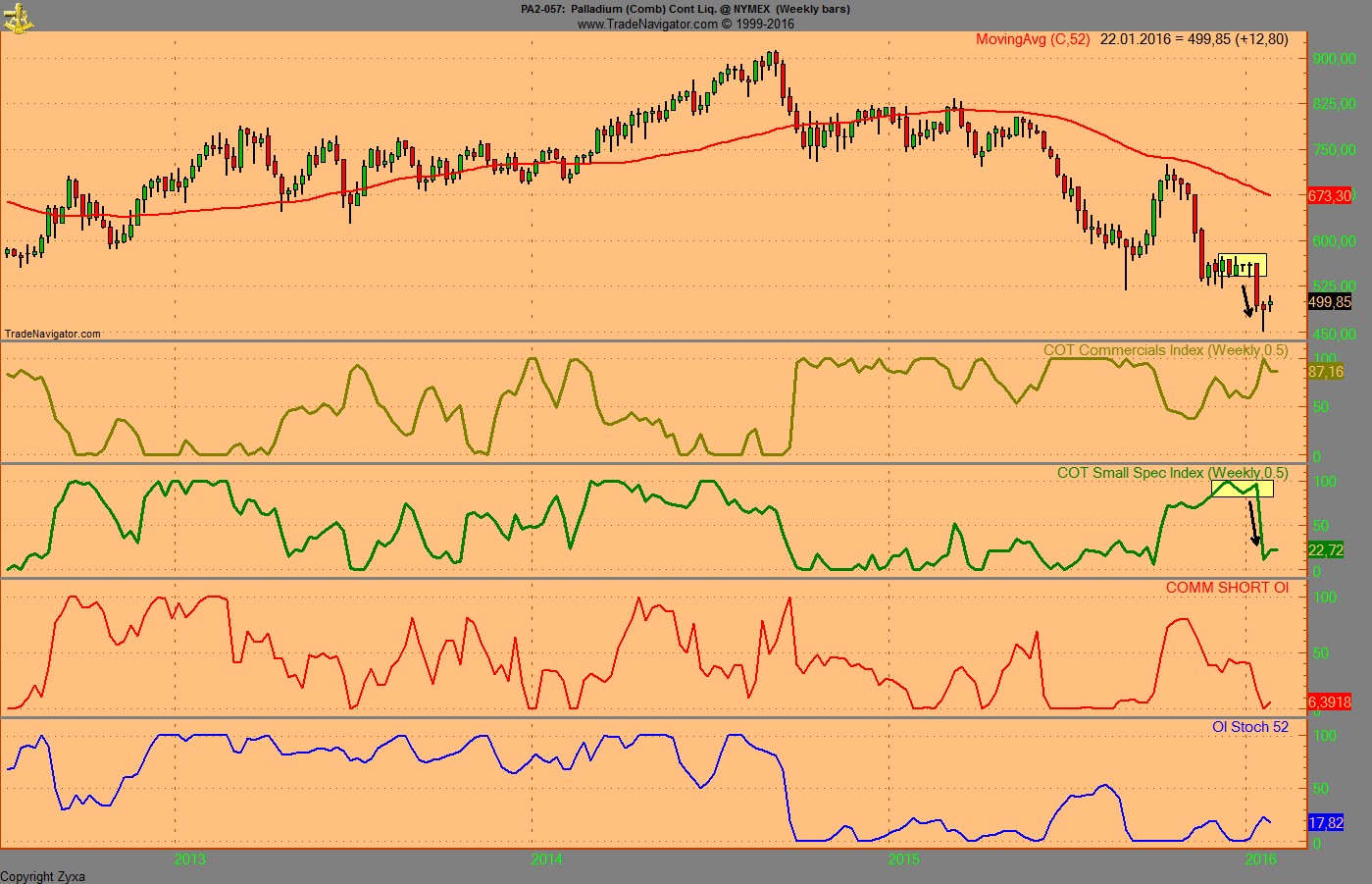Select the 2016 axis label

1261,858
